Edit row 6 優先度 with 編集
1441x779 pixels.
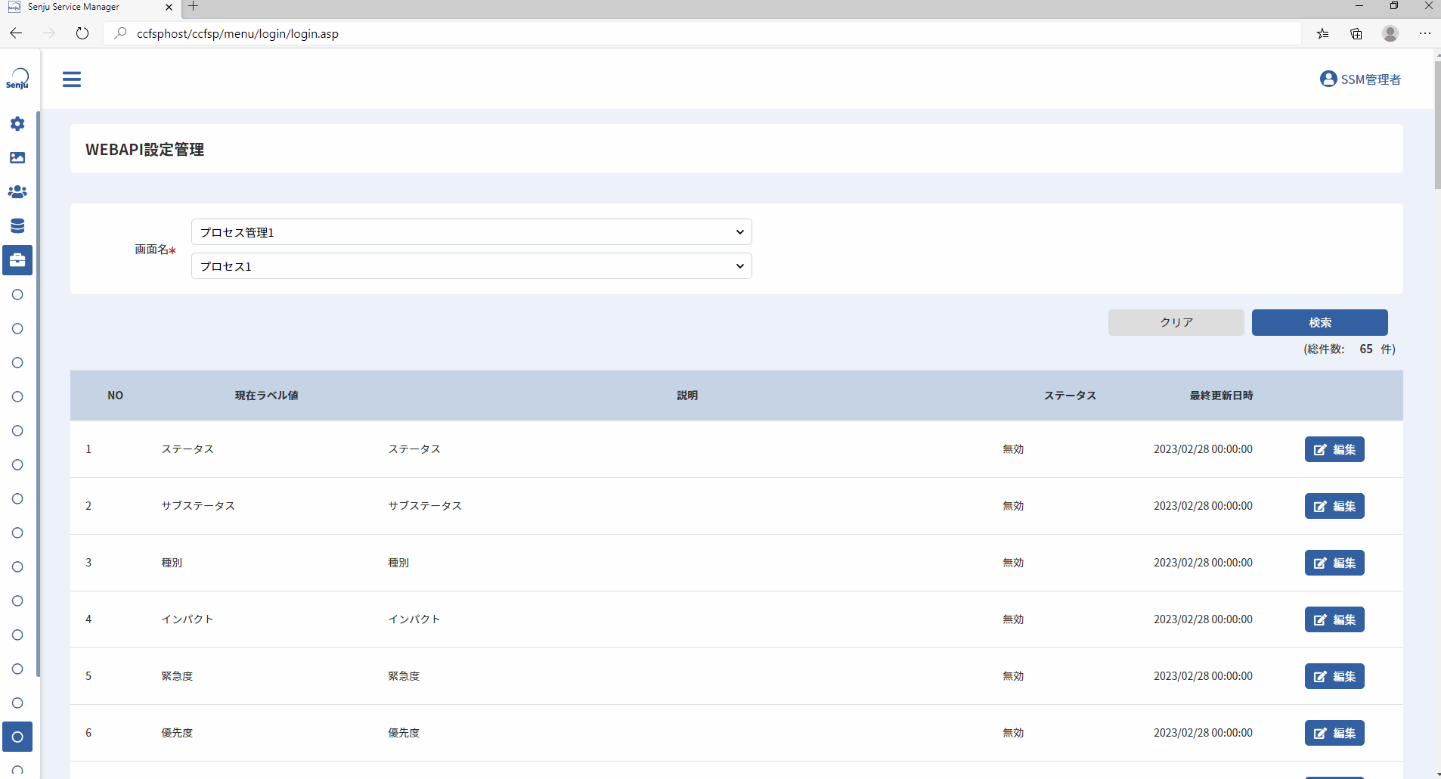tap(1334, 733)
